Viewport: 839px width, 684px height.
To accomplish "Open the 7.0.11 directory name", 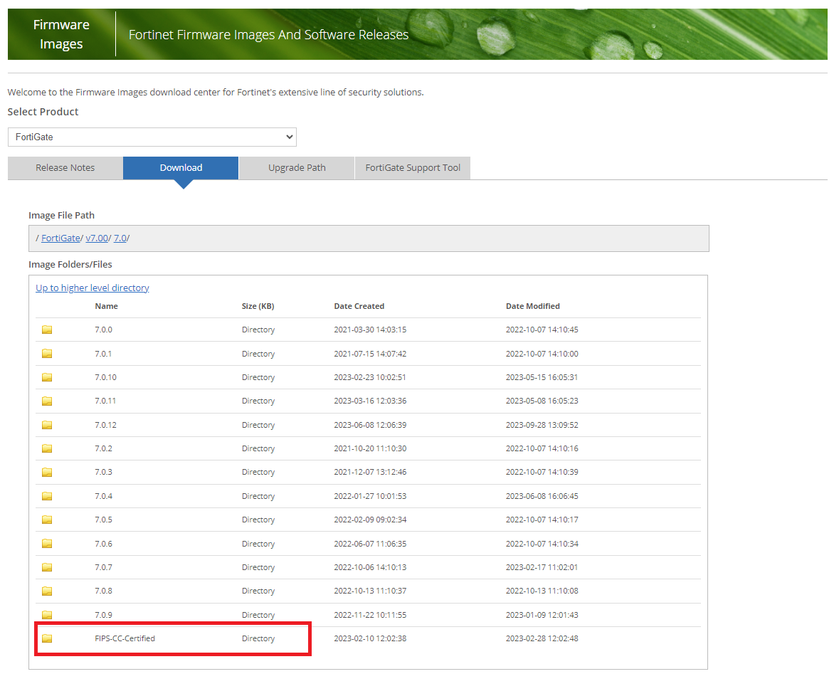I will 105,401.
